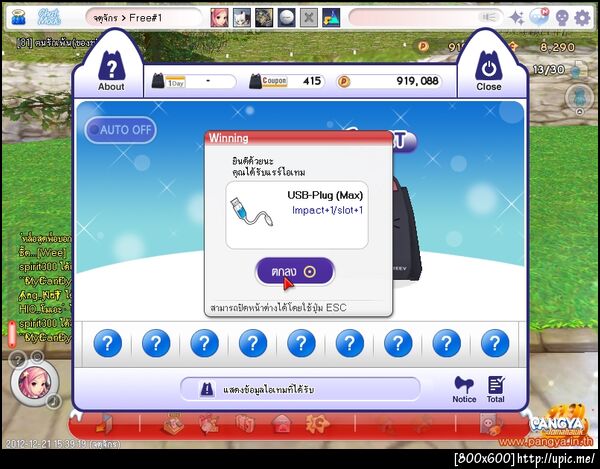The height and width of the screenshot is (469, 600).
Task: Select the white cat caddie quick slot
Action: 241,18
